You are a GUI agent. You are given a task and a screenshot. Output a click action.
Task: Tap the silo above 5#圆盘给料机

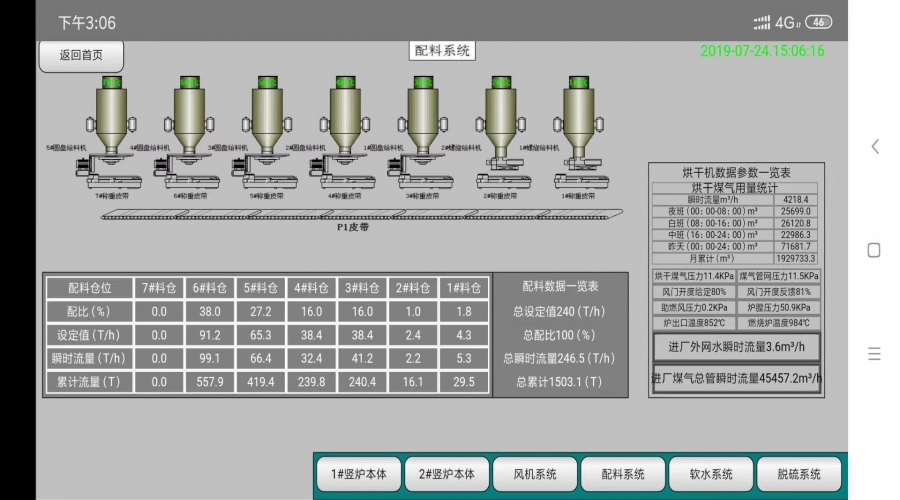tap(110, 108)
